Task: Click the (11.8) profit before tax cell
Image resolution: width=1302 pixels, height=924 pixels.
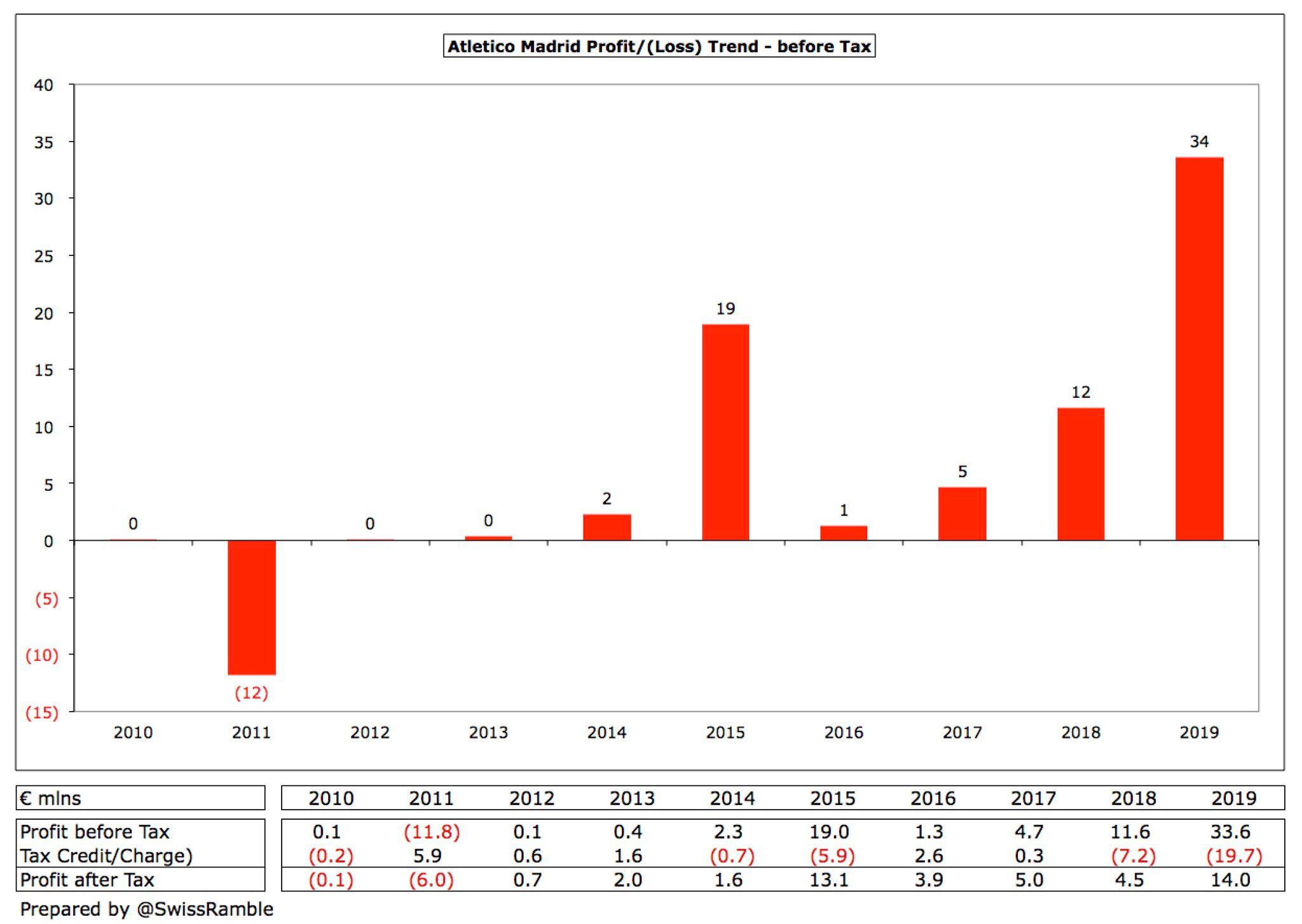Action: click(x=432, y=832)
